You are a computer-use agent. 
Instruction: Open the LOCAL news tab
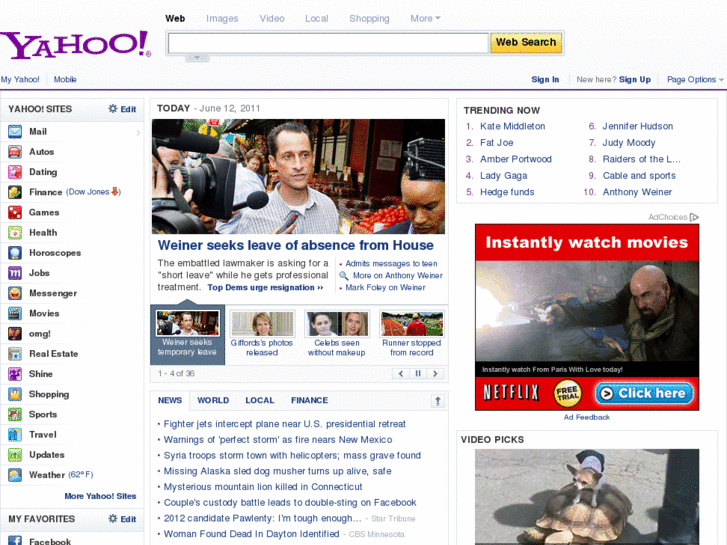(260, 400)
